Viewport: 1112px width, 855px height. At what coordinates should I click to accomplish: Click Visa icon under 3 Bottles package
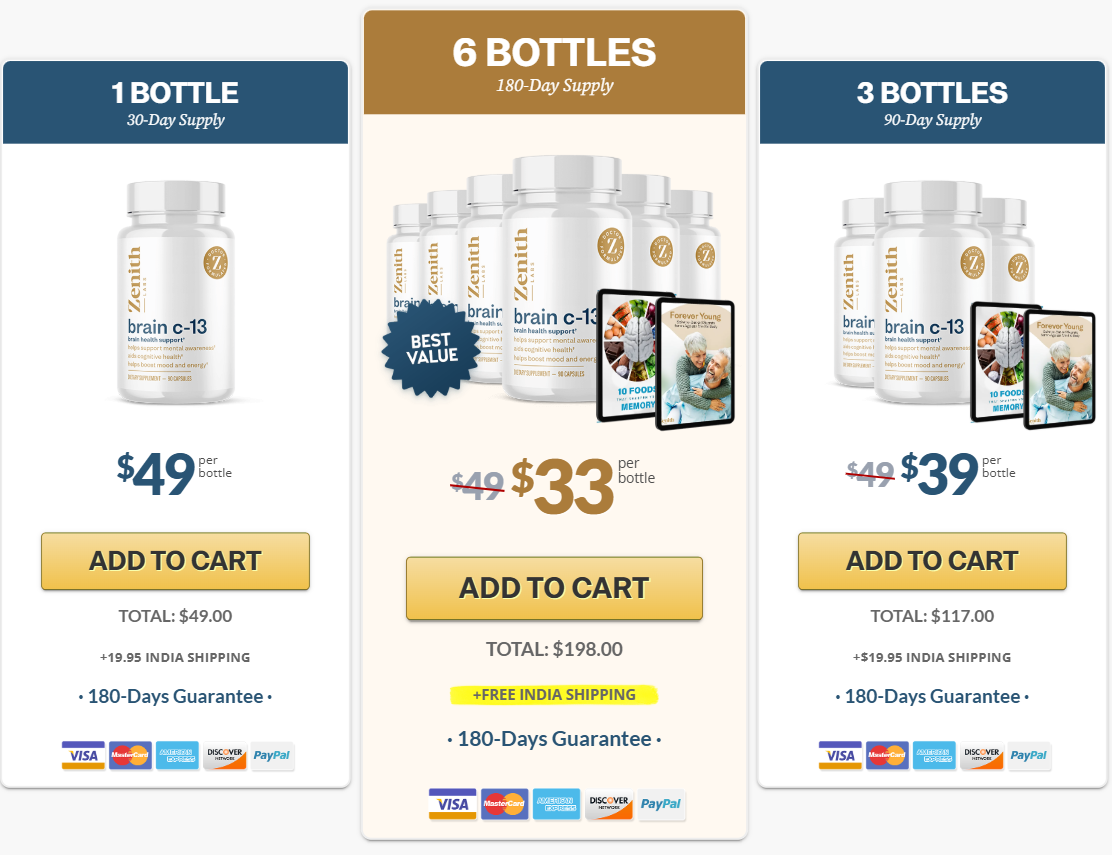tap(840, 755)
